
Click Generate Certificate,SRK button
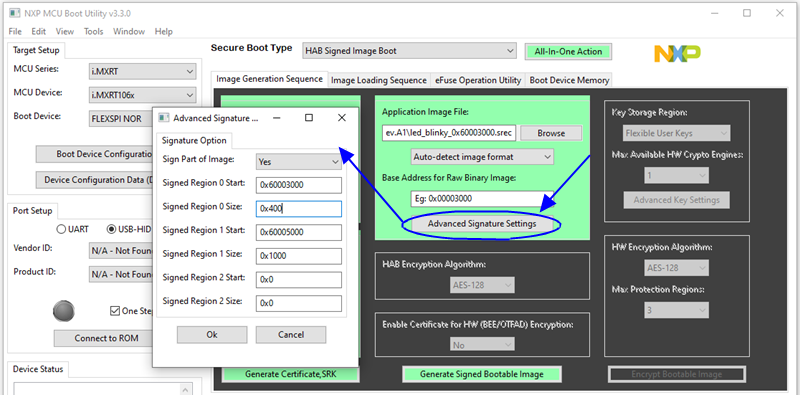coord(291,374)
